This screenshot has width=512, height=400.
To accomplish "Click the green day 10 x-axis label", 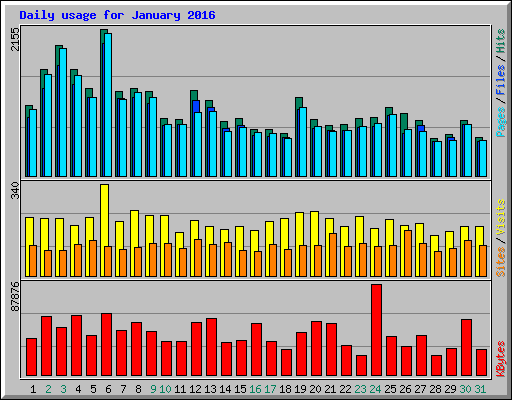I will [x=165, y=389].
